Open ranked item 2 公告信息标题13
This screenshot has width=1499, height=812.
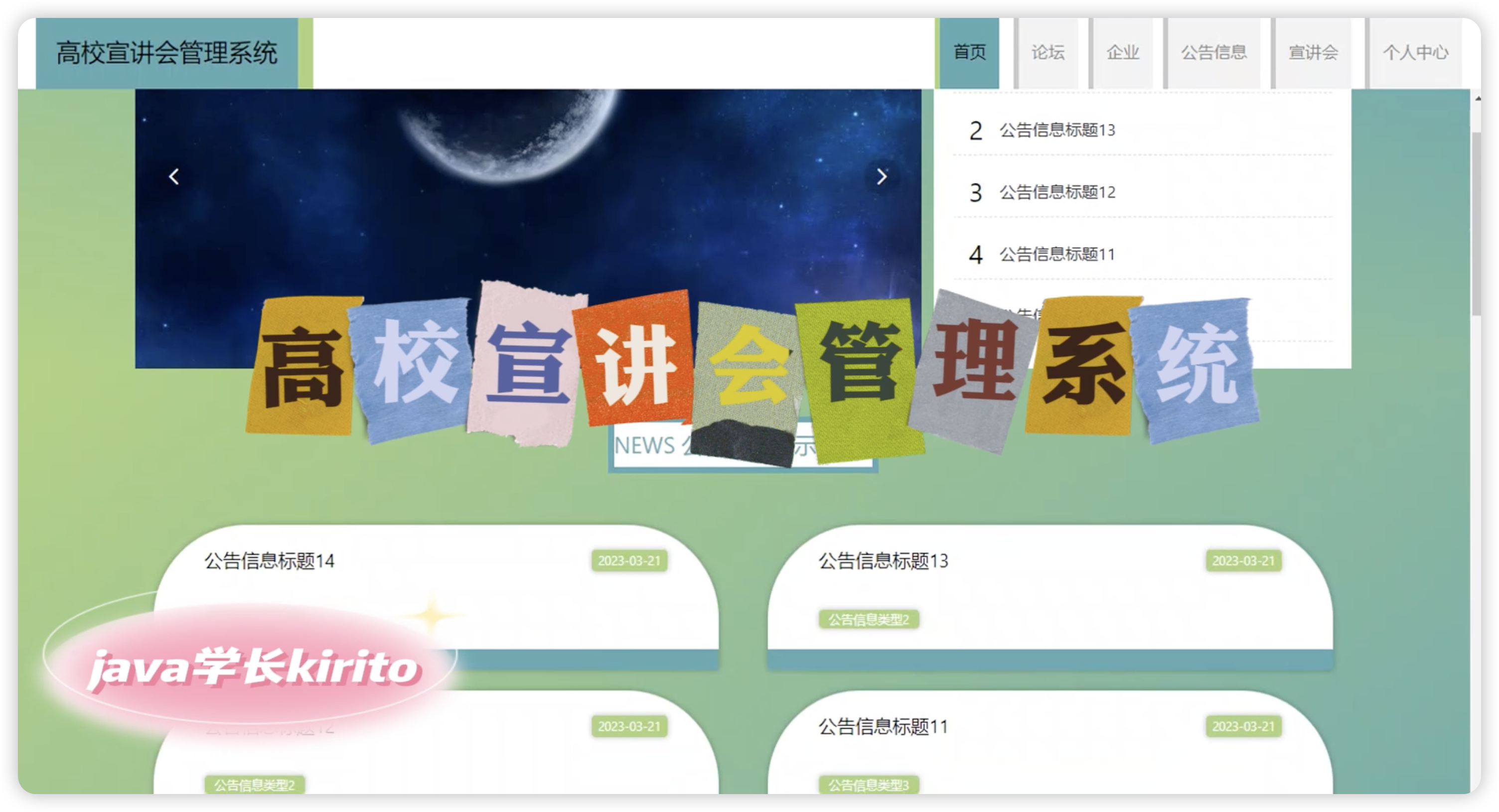tap(1057, 130)
